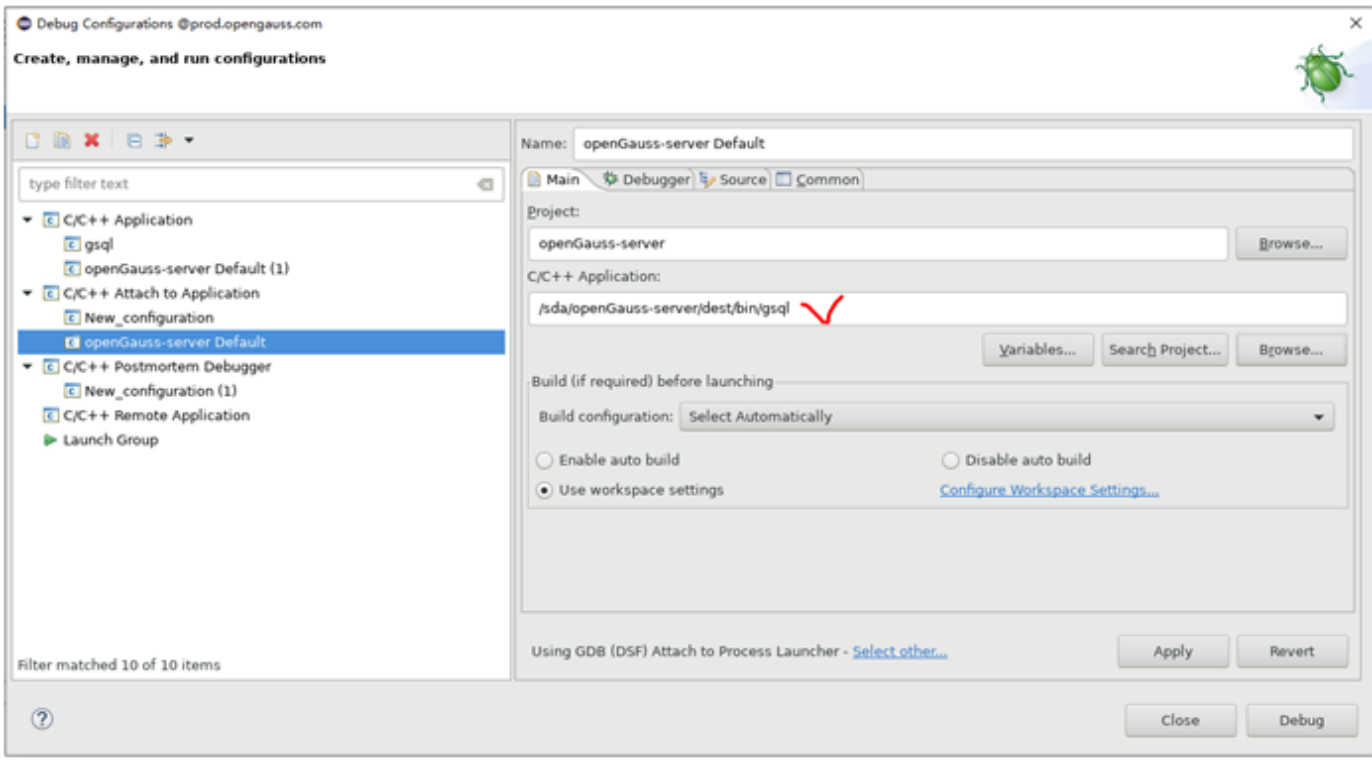Click the C/C++ Application path field
This screenshot has width=1372, height=767.
tap(937, 309)
